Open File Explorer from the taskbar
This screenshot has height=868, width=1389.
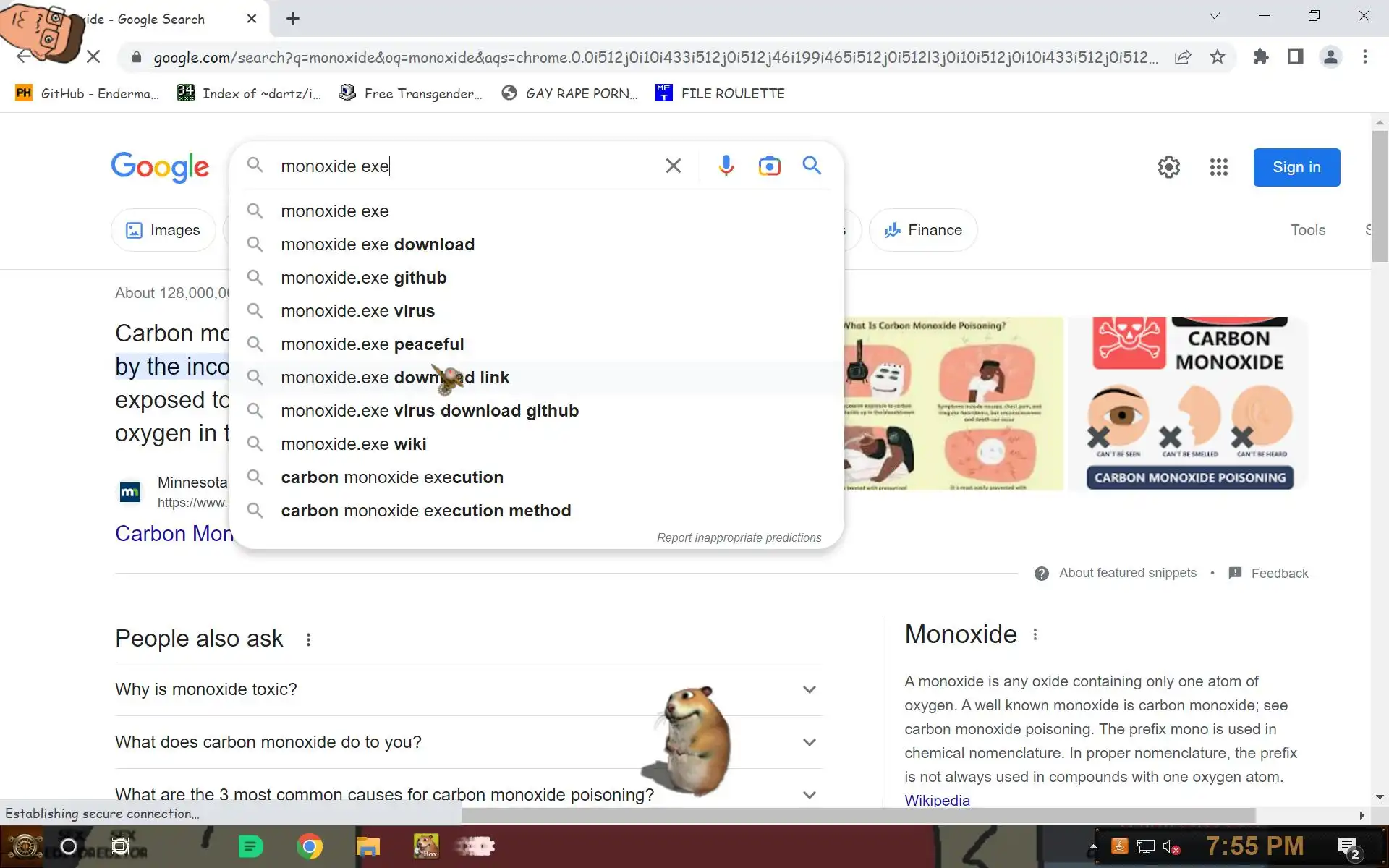click(x=368, y=846)
